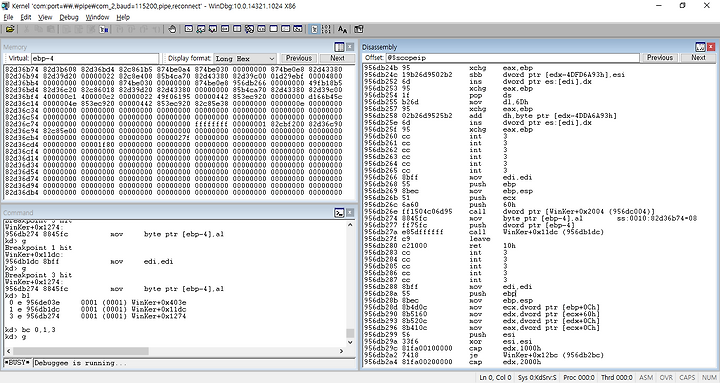Open the Help menu
This screenshot has height=383, width=720.
click(x=123, y=17)
